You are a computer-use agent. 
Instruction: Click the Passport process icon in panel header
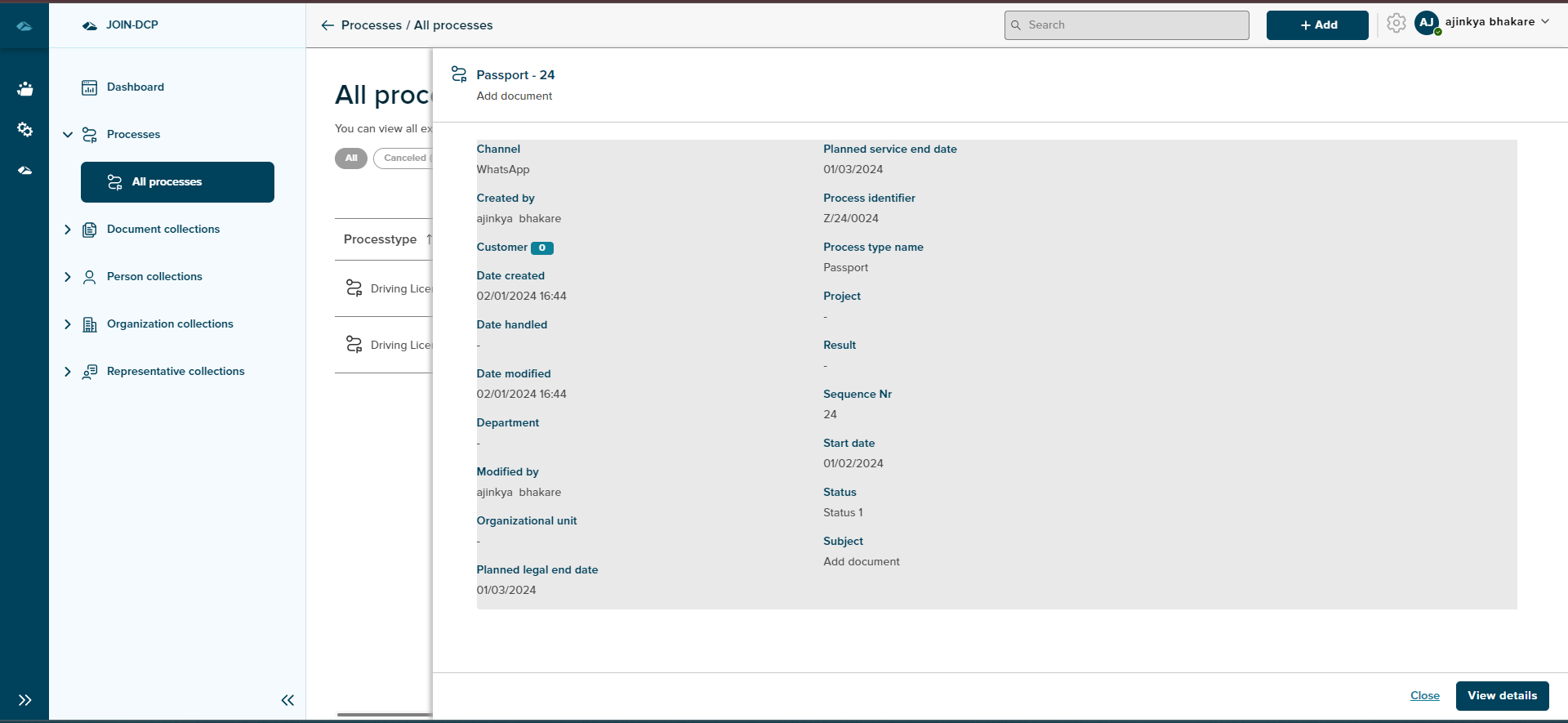point(459,74)
